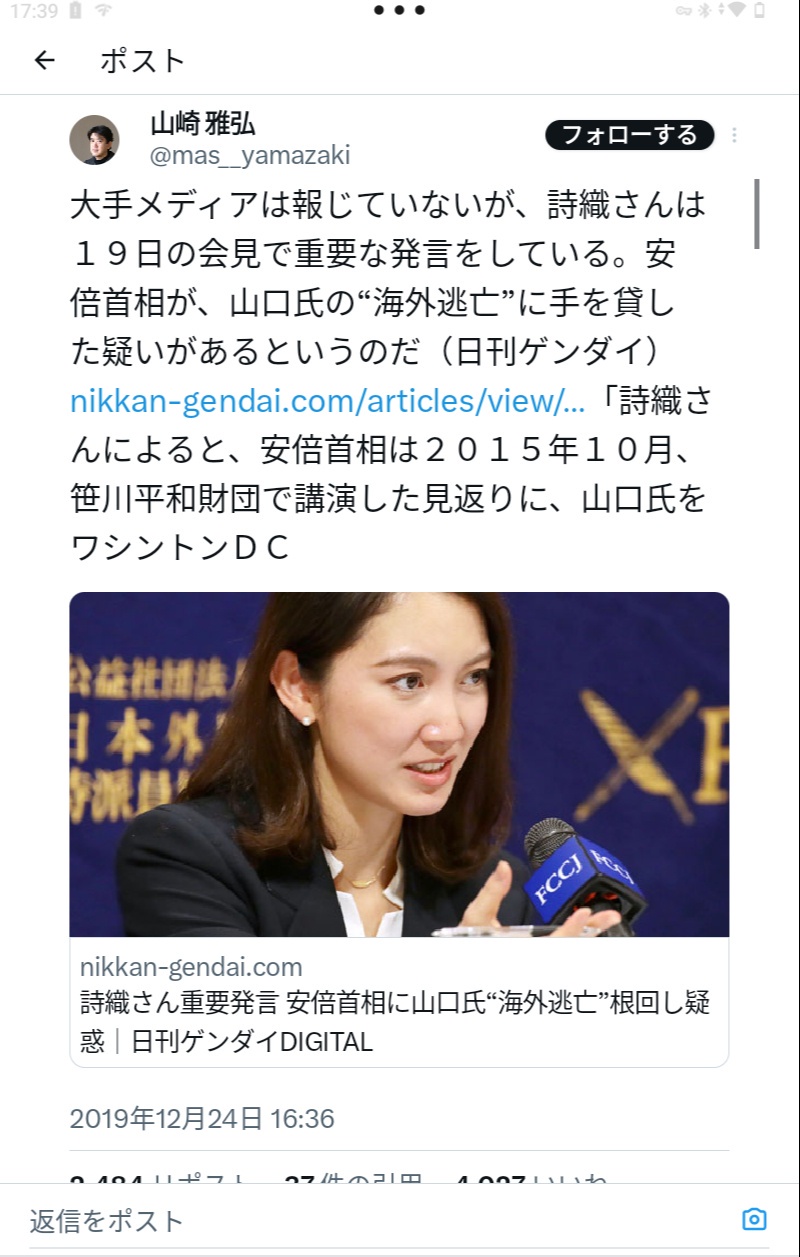The height and width of the screenshot is (1257, 800).
Task: Tap the camera icon in reply bar
Action: coord(754,1219)
